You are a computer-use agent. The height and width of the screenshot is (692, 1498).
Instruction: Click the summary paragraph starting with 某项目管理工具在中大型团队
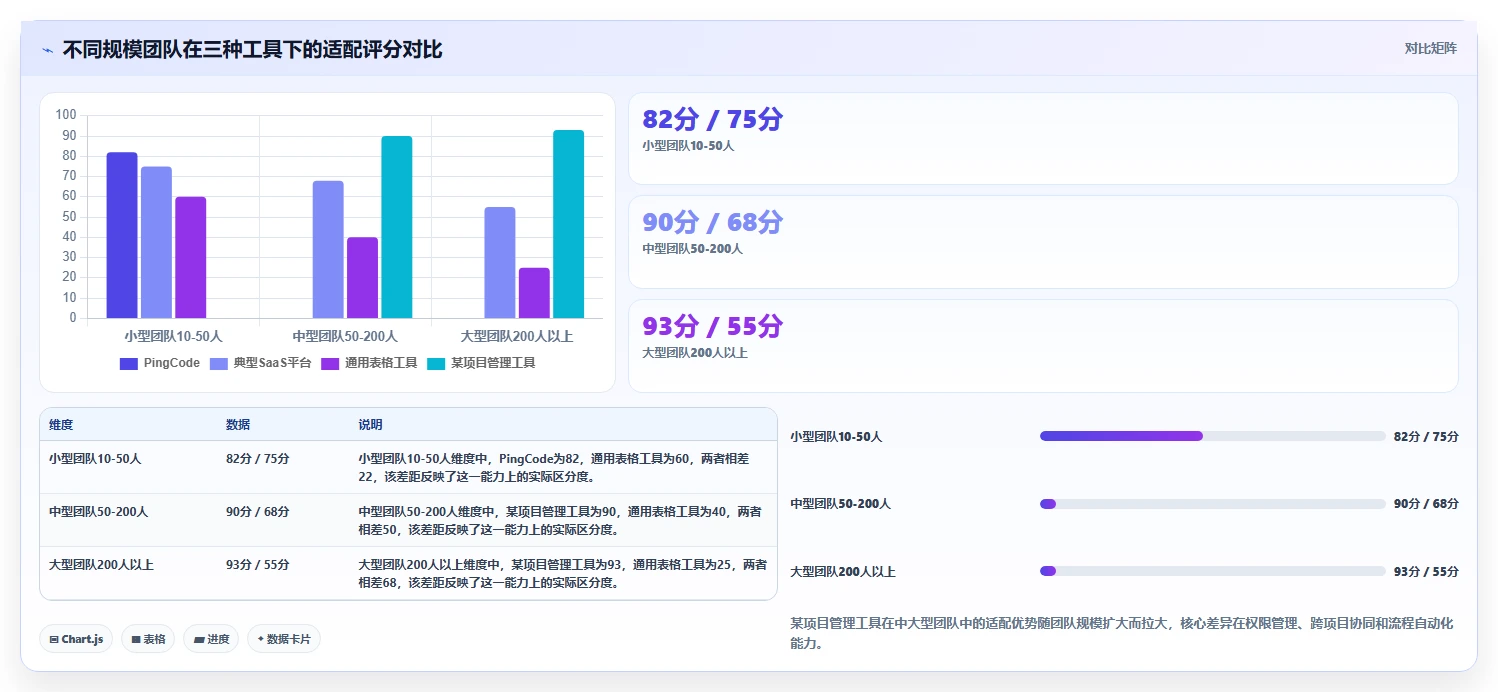(x=1122, y=634)
